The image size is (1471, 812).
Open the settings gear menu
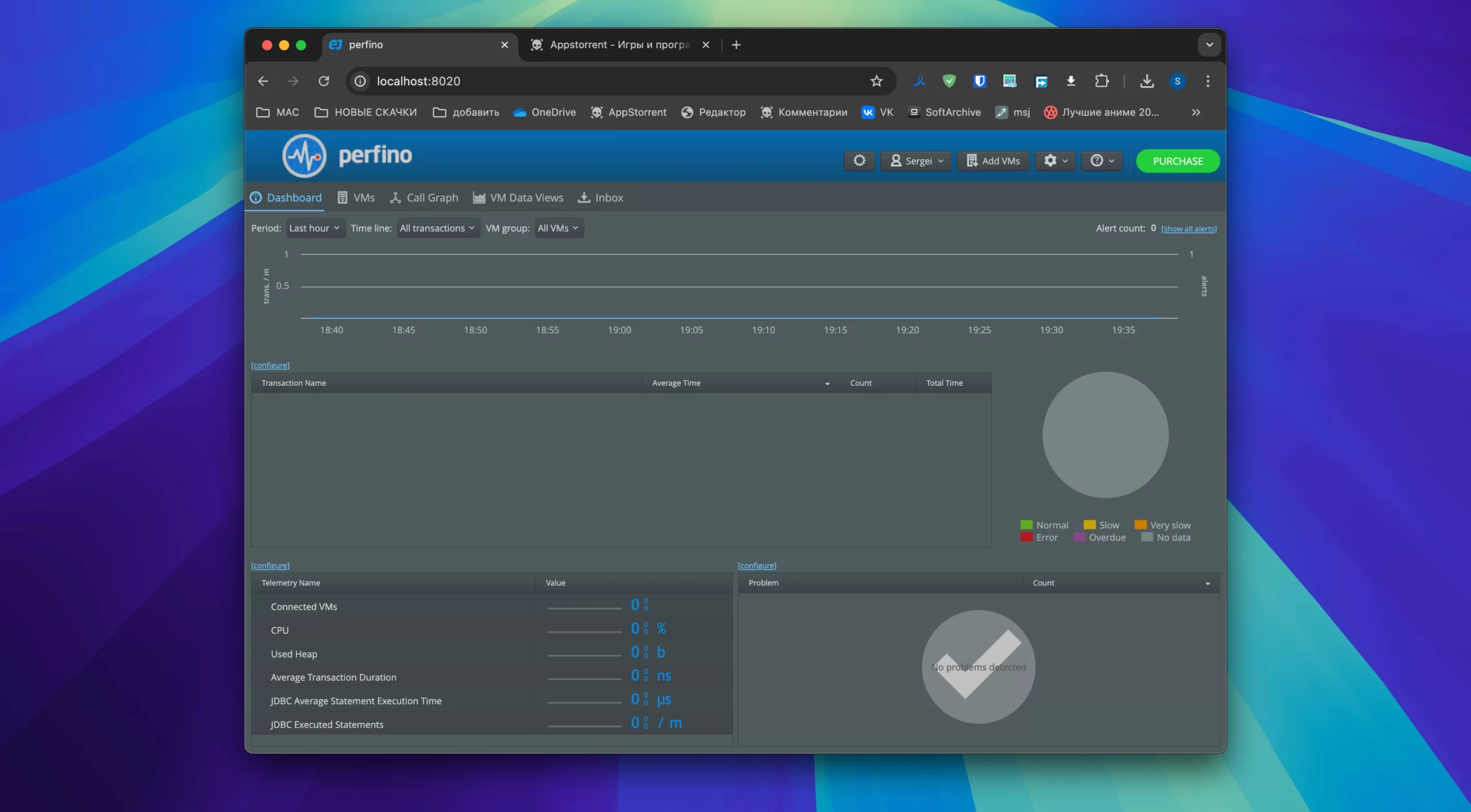tap(1055, 161)
